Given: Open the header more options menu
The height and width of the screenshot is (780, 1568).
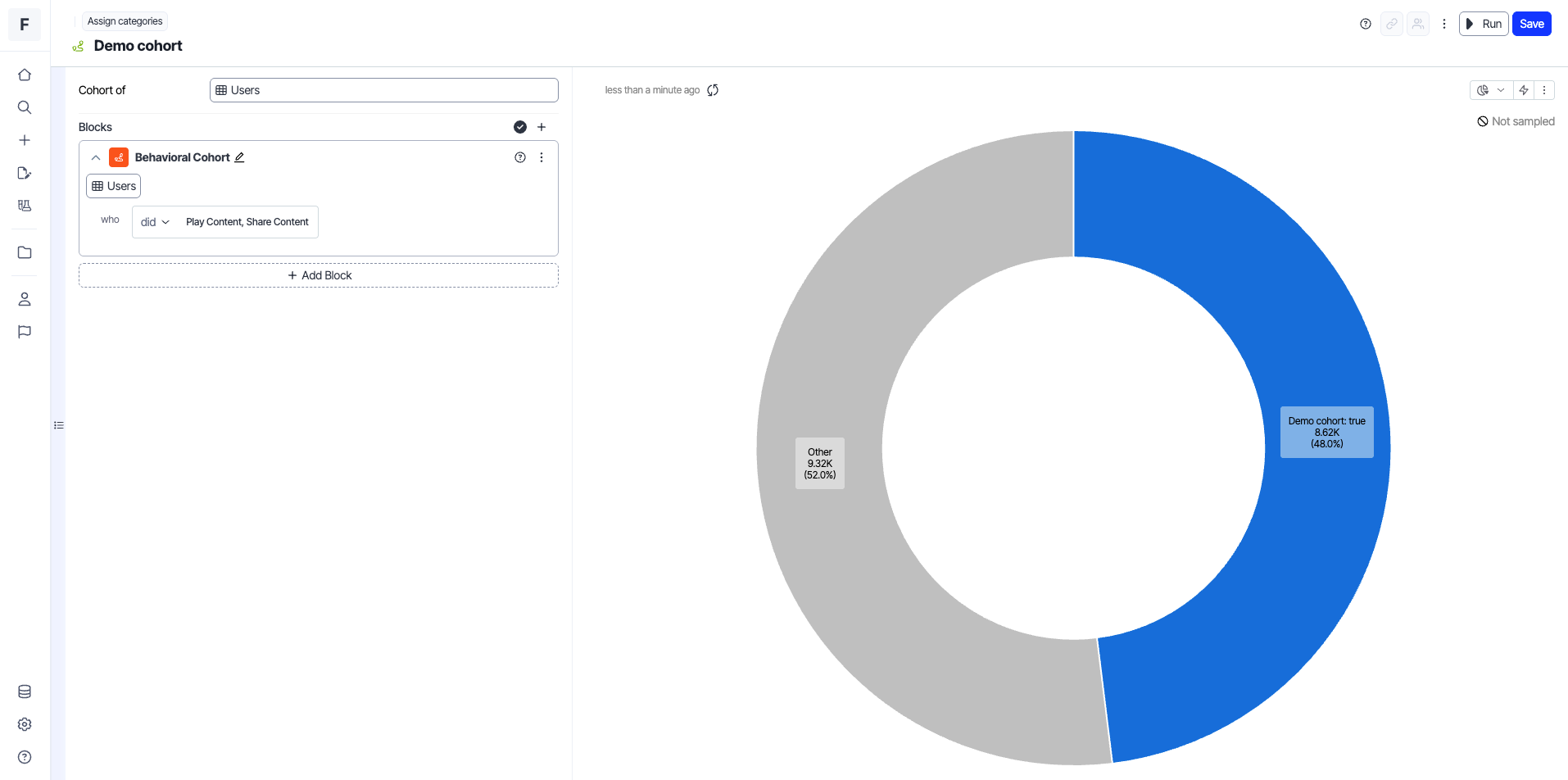Looking at the screenshot, I should tap(1444, 24).
